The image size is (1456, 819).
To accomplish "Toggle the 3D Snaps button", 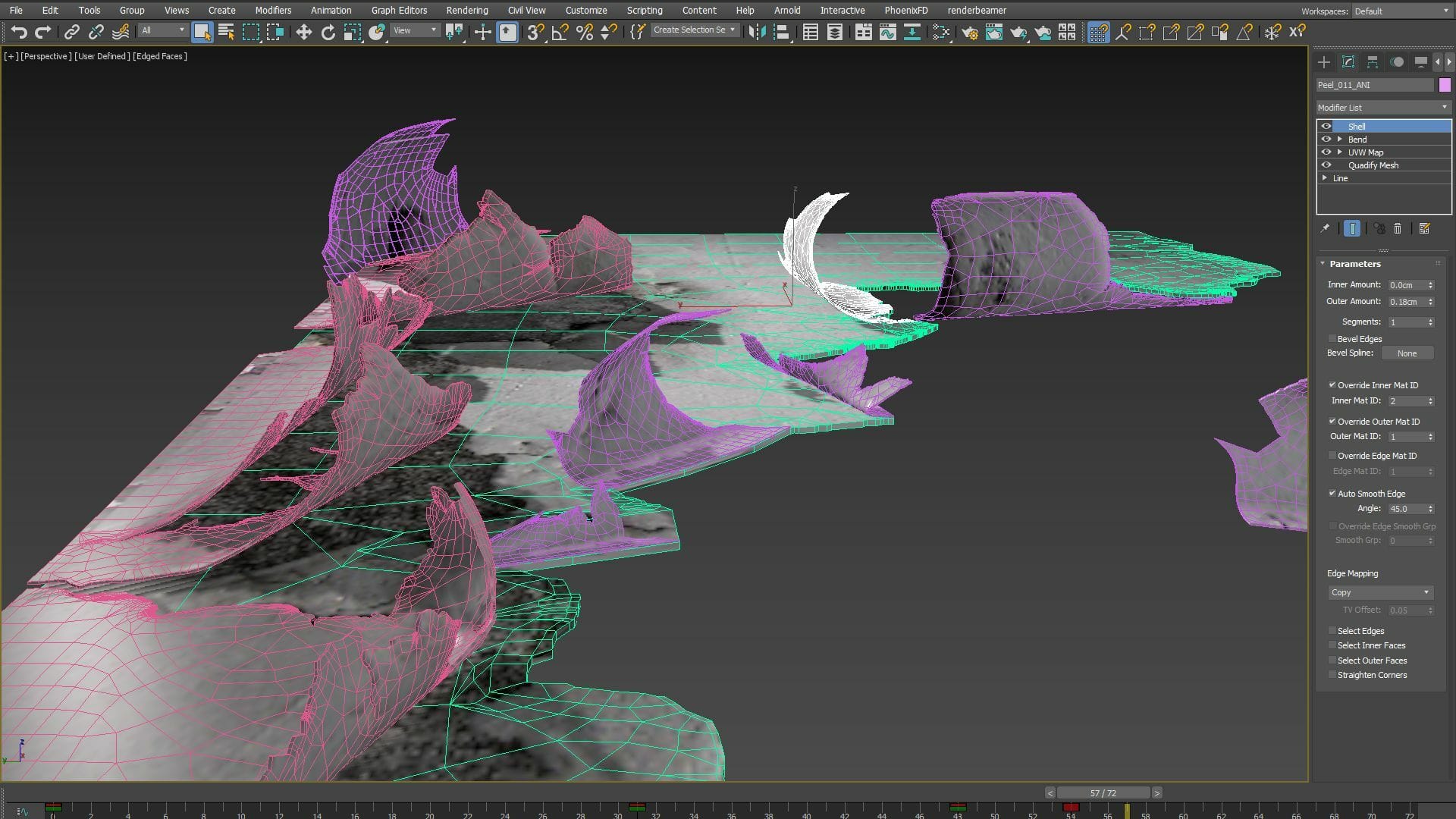I will coord(535,31).
